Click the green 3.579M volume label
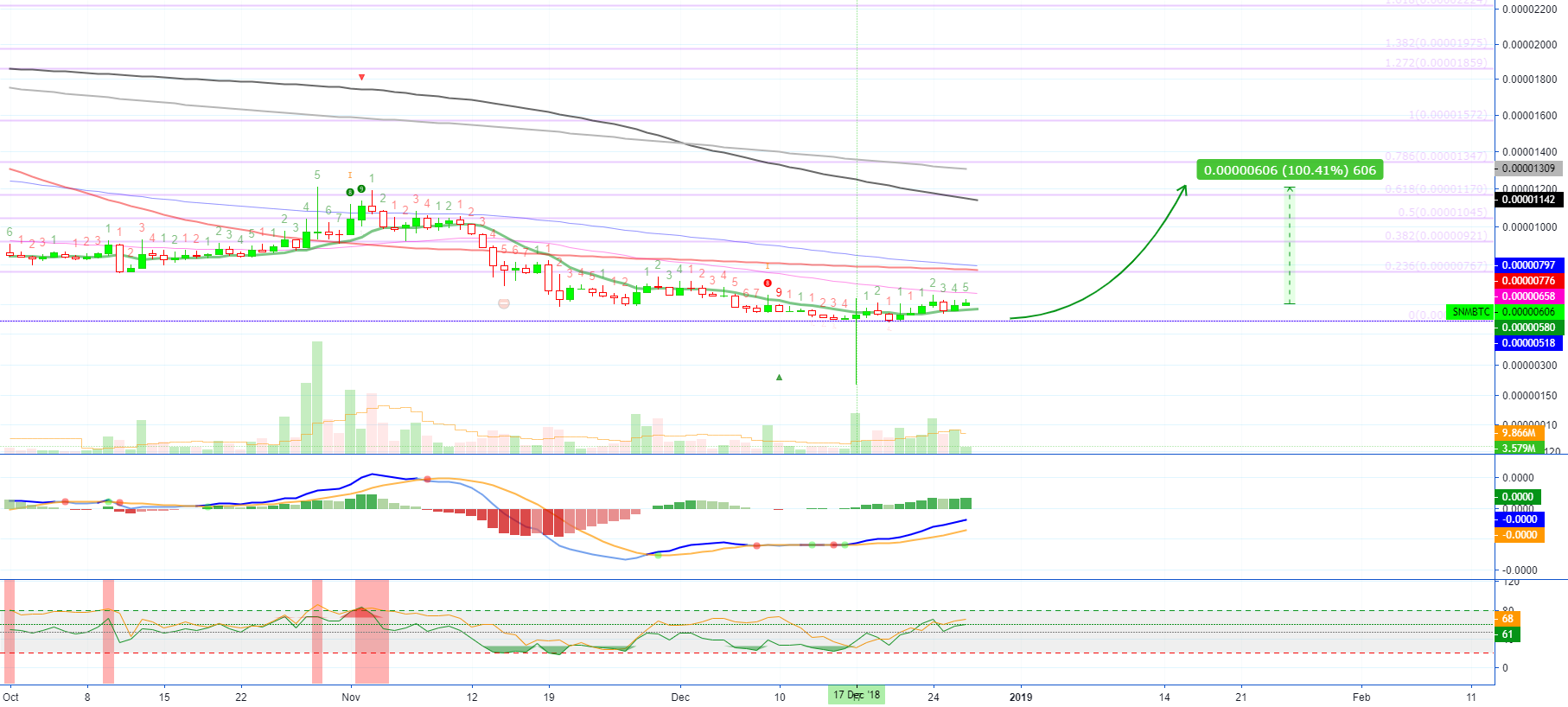This screenshot has height=707, width=1568. click(x=1519, y=449)
